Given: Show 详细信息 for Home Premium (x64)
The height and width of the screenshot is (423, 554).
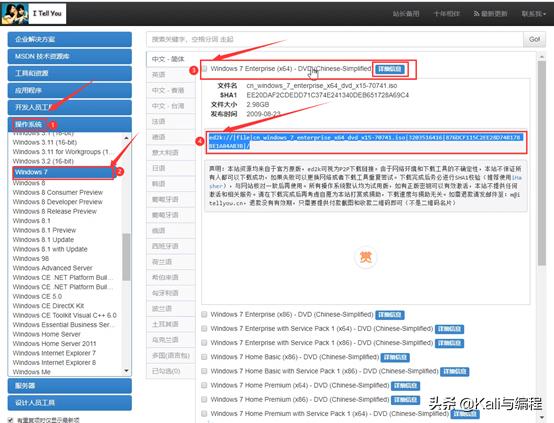Looking at the screenshot, I should coord(405,386).
